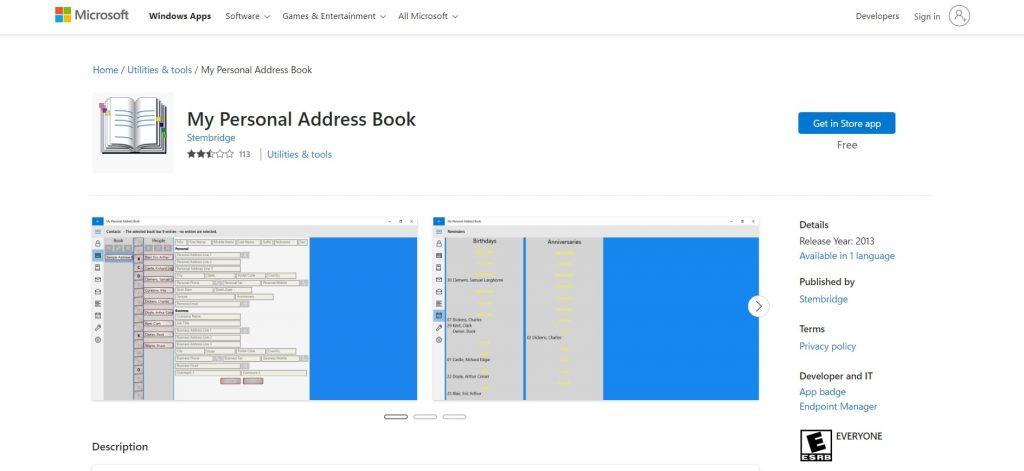Click the Release Year: 2013 text
The width and height of the screenshot is (1024, 471).
pyautogui.click(x=837, y=240)
